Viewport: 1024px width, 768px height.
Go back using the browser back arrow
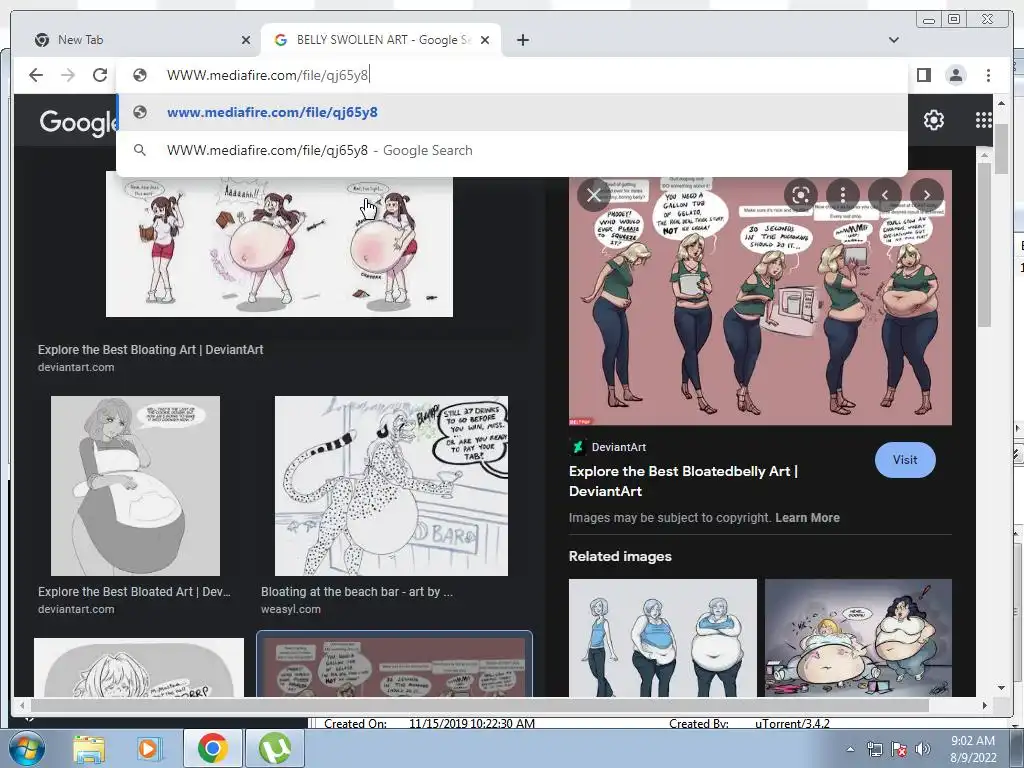pos(36,75)
